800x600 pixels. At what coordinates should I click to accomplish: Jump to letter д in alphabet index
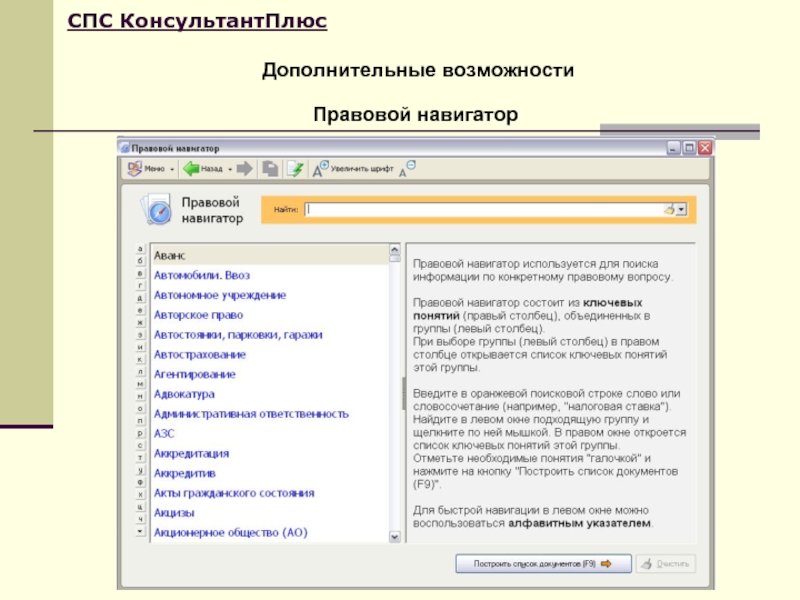pos(140,298)
